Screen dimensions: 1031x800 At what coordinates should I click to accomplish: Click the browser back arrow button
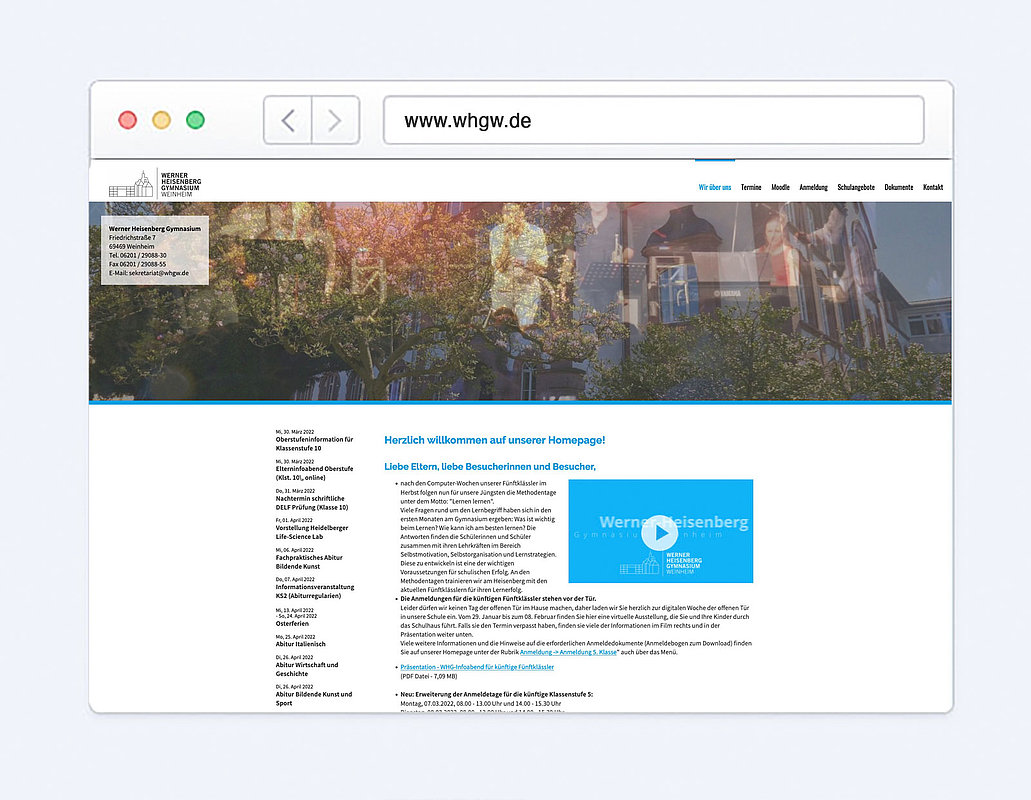(288, 121)
